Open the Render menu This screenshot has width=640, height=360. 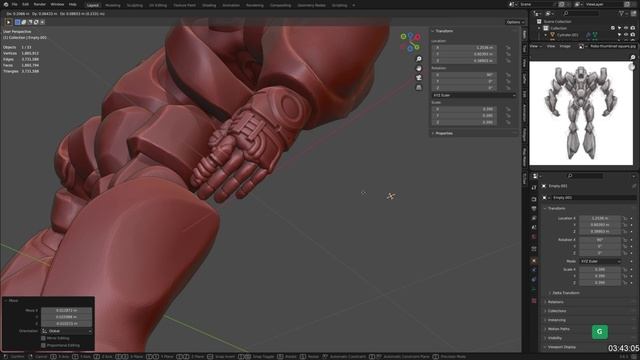(x=40, y=4)
